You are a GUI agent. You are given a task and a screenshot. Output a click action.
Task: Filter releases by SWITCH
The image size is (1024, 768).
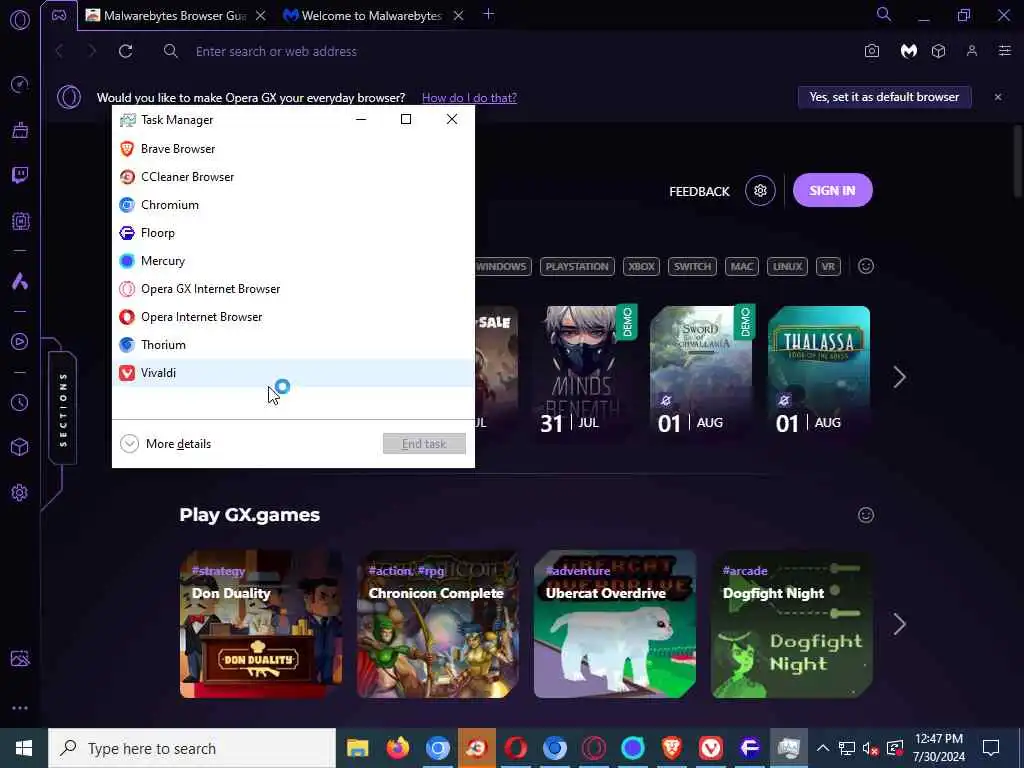692,266
